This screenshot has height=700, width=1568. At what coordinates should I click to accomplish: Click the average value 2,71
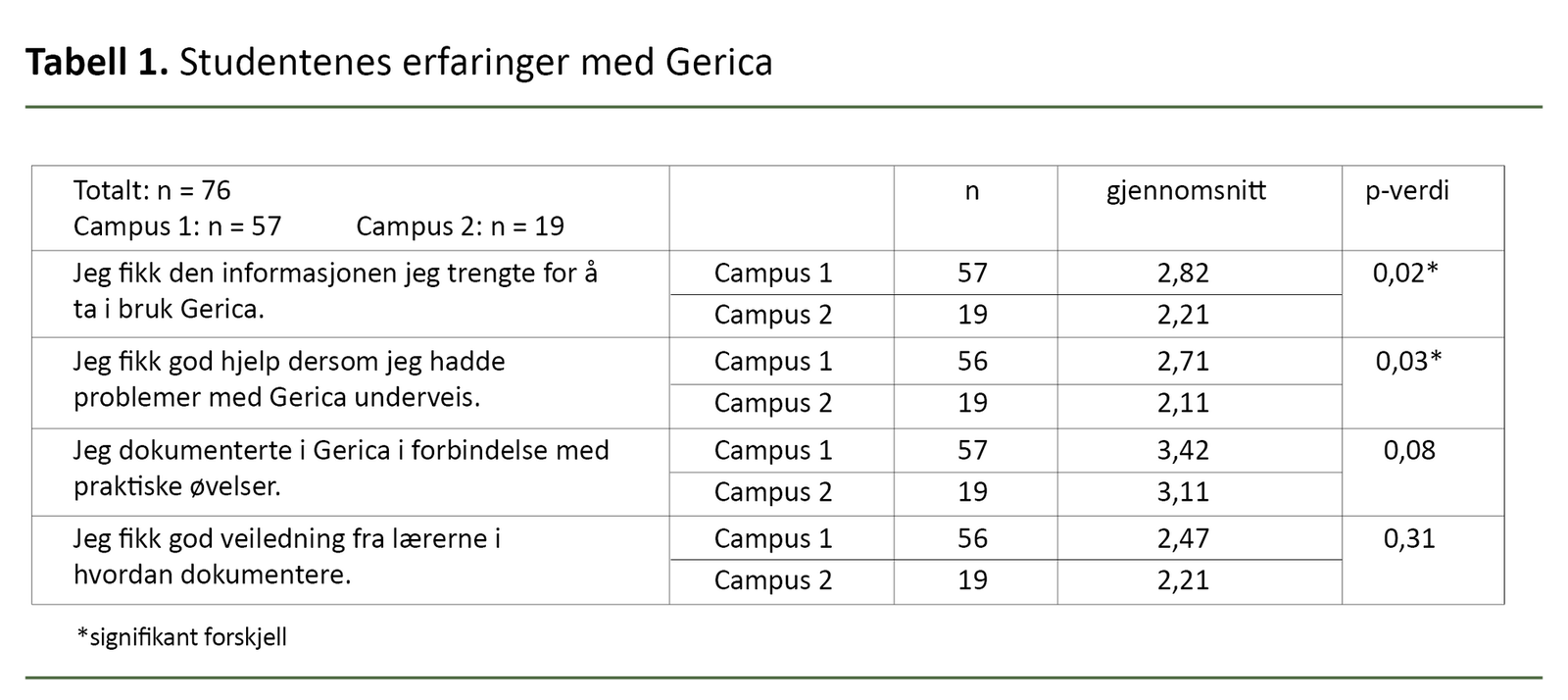tap(1183, 361)
